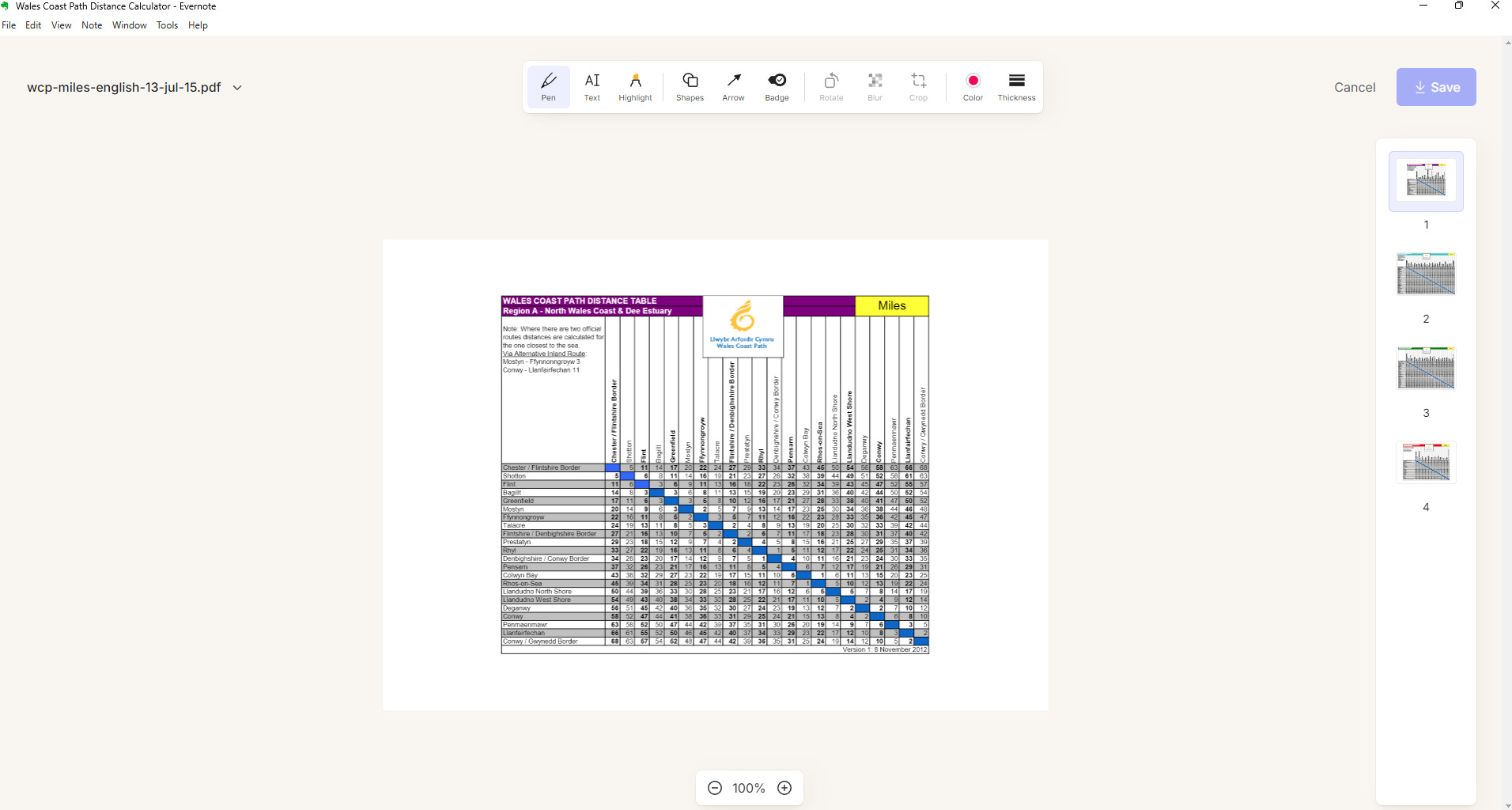Open the Shapes tool

[689, 86]
